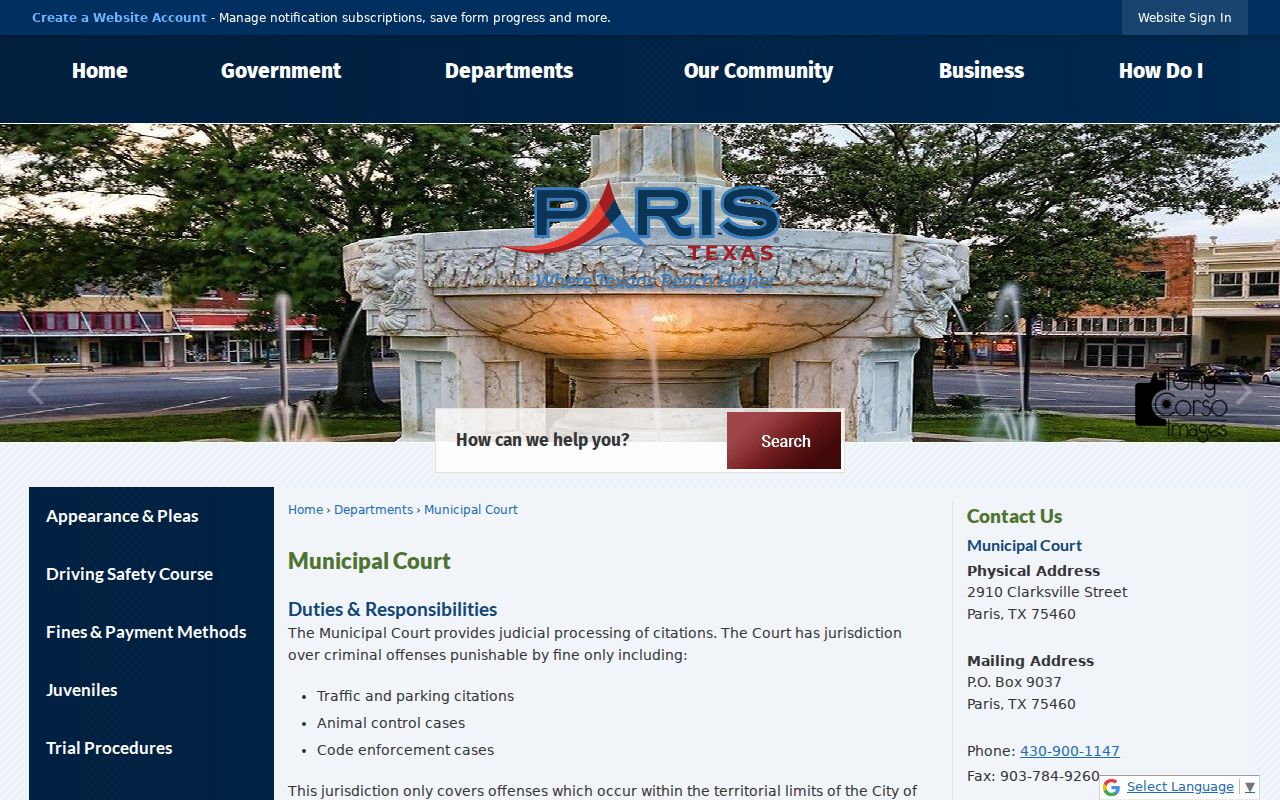Open the Departments menu
The width and height of the screenshot is (1280, 800).
pos(509,71)
